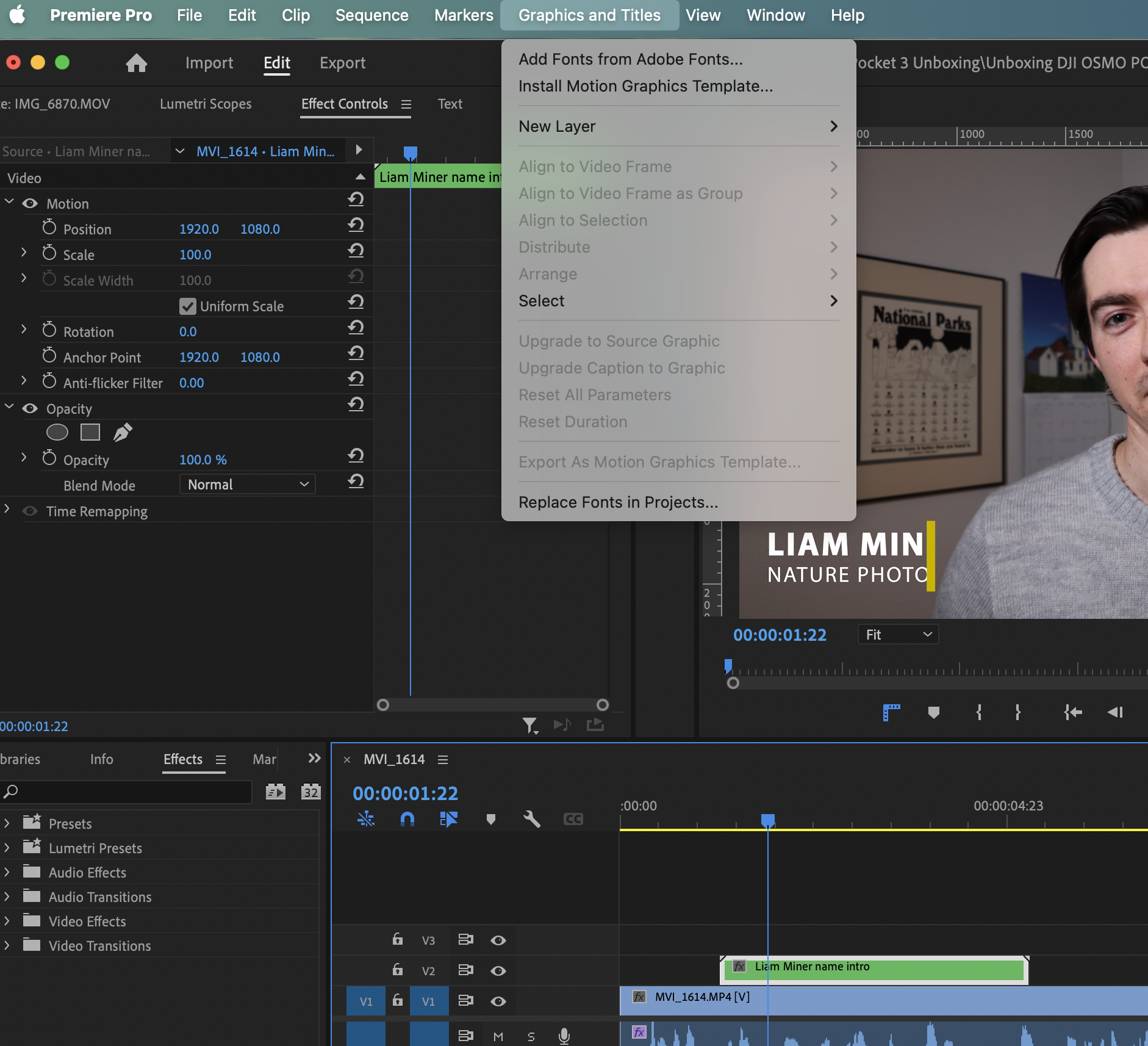The height and width of the screenshot is (1046, 1148).
Task: Expand the Video Effects folder
Action: click(x=7, y=921)
